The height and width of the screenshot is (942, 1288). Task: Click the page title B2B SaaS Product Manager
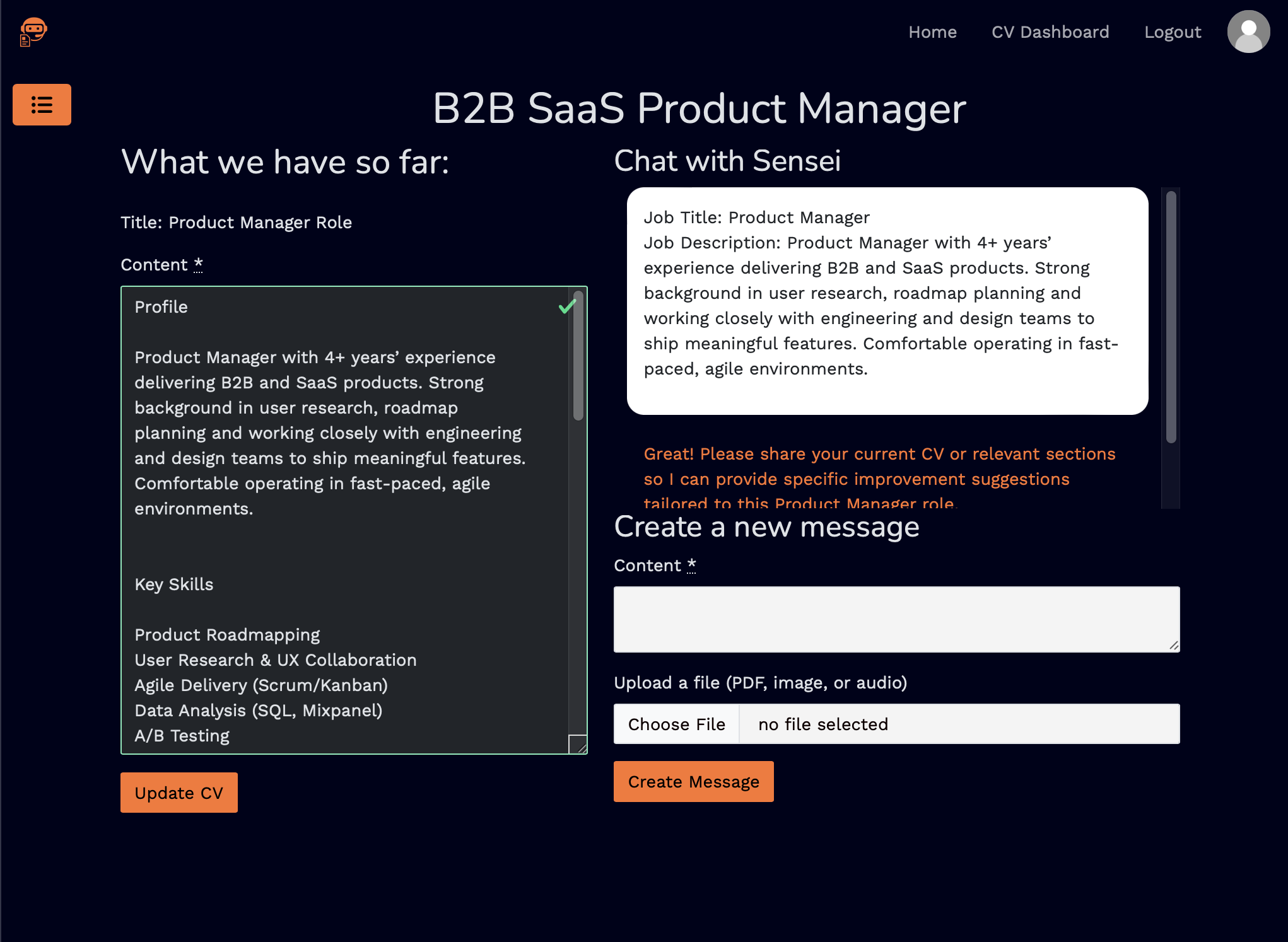pyautogui.click(x=699, y=108)
